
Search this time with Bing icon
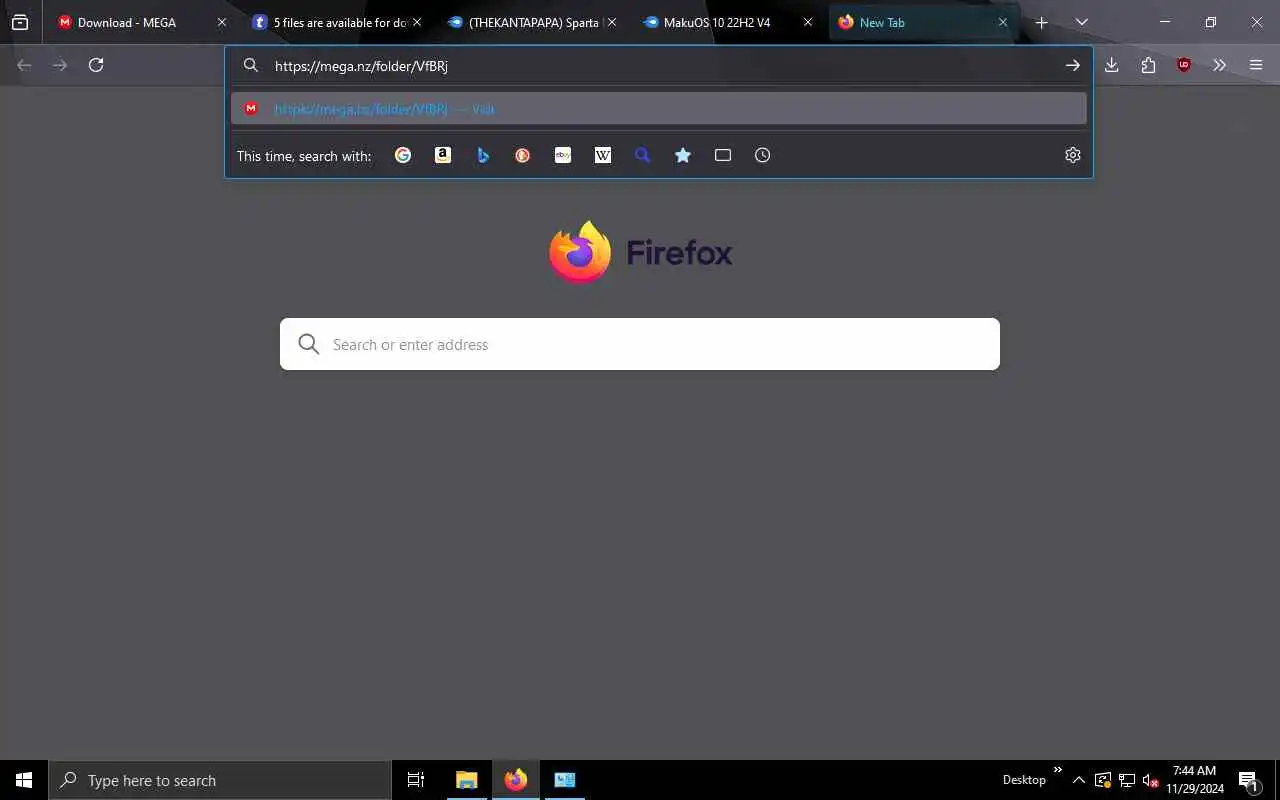point(483,155)
